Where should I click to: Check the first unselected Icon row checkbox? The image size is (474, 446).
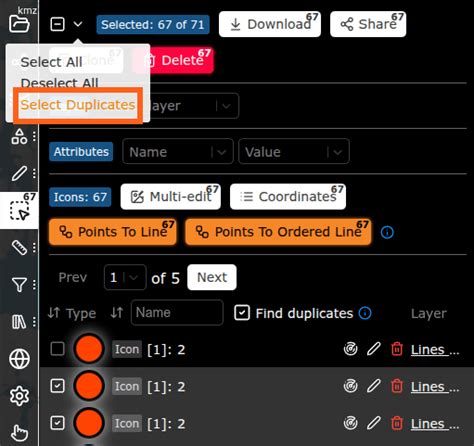click(x=57, y=349)
